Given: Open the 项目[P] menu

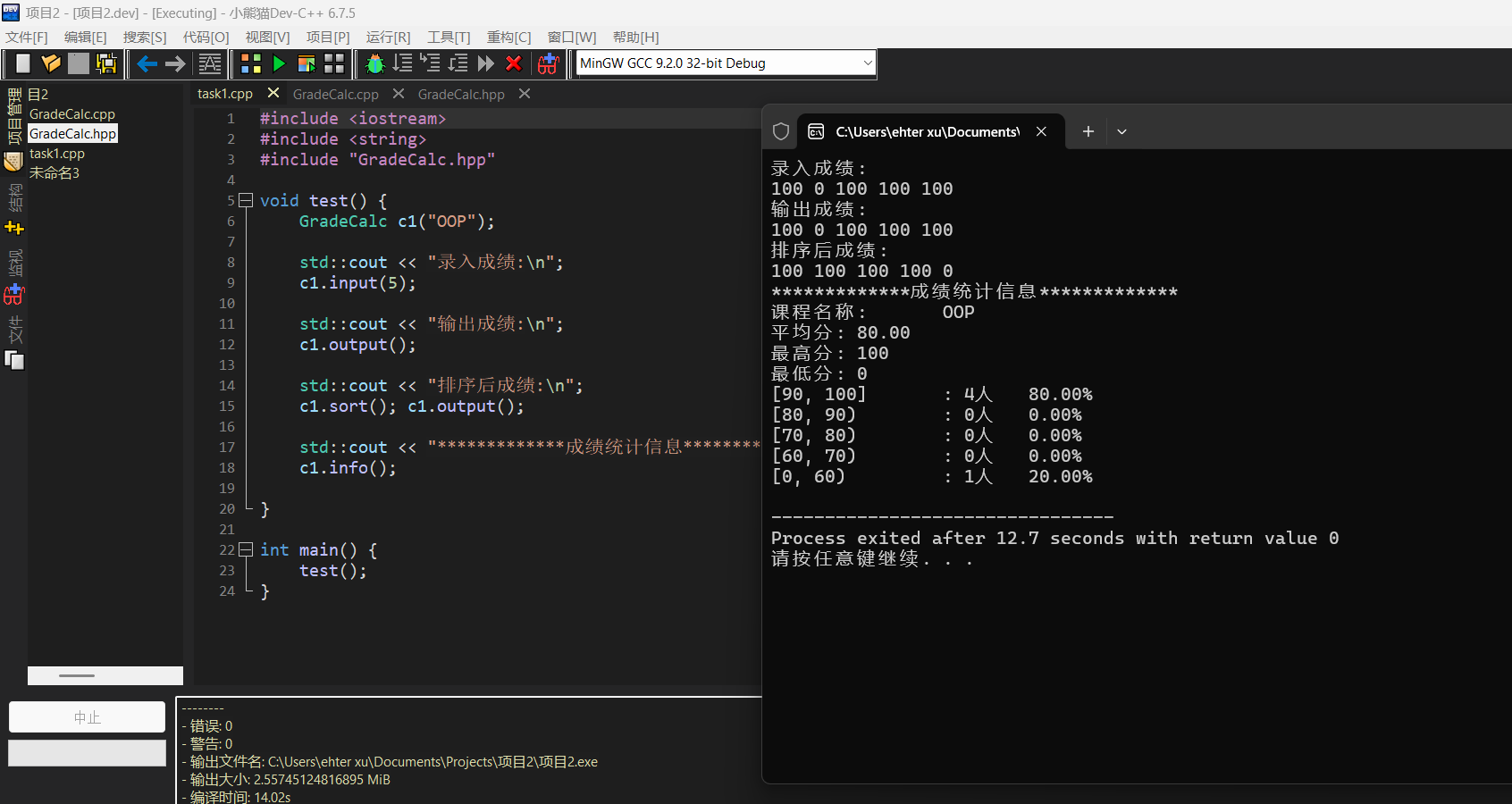Looking at the screenshot, I should pyautogui.click(x=328, y=37).
